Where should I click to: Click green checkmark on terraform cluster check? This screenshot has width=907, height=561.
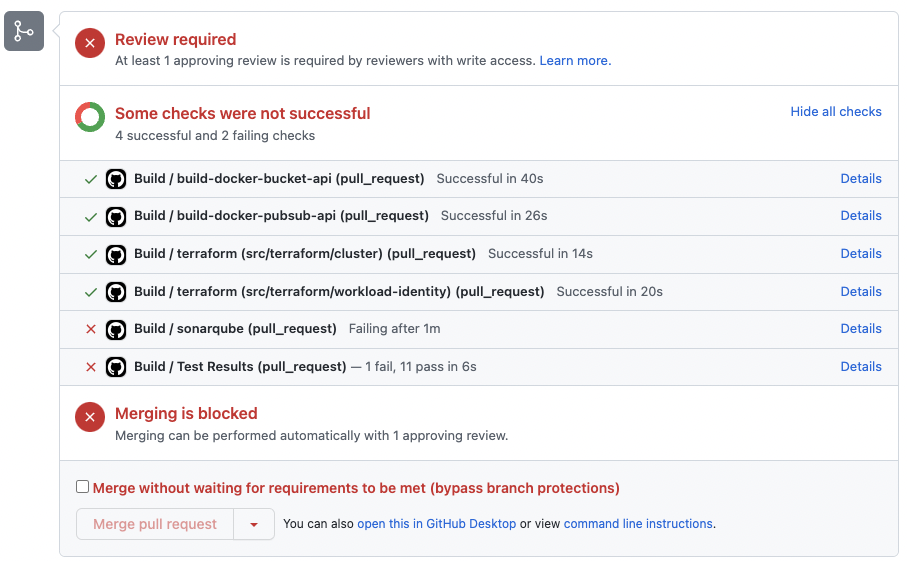(91, 254)
